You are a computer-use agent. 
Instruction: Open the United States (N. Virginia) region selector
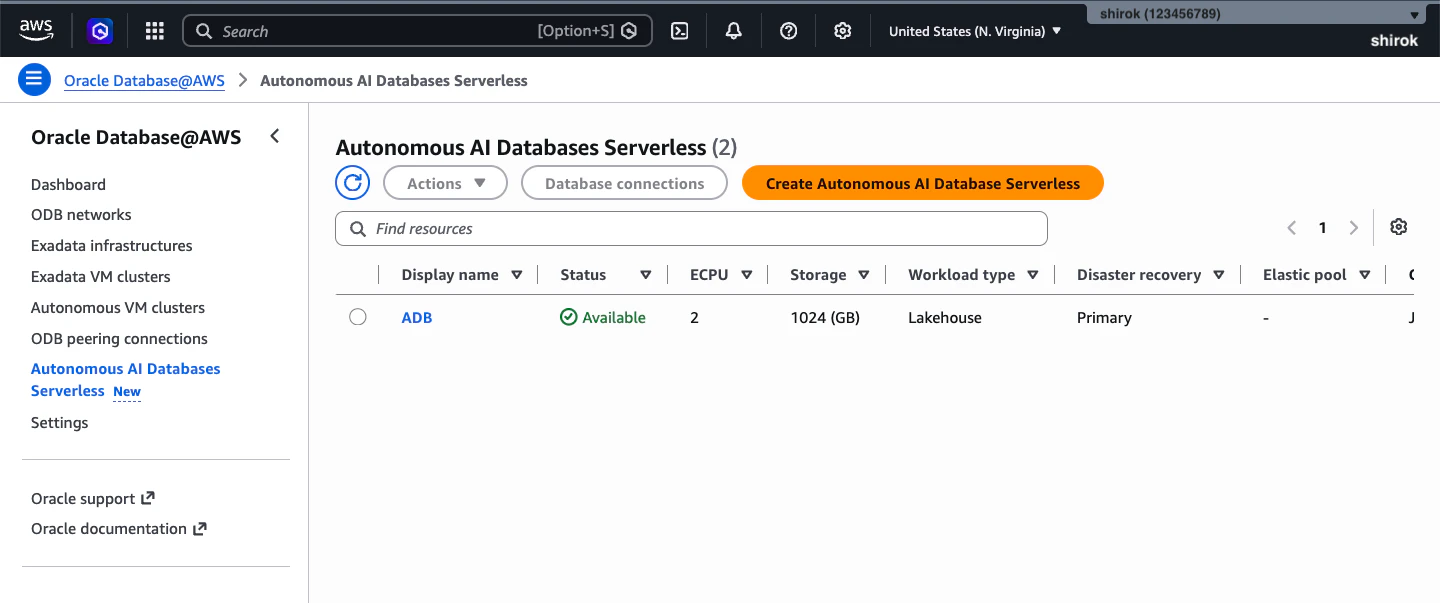click(975, 31)
